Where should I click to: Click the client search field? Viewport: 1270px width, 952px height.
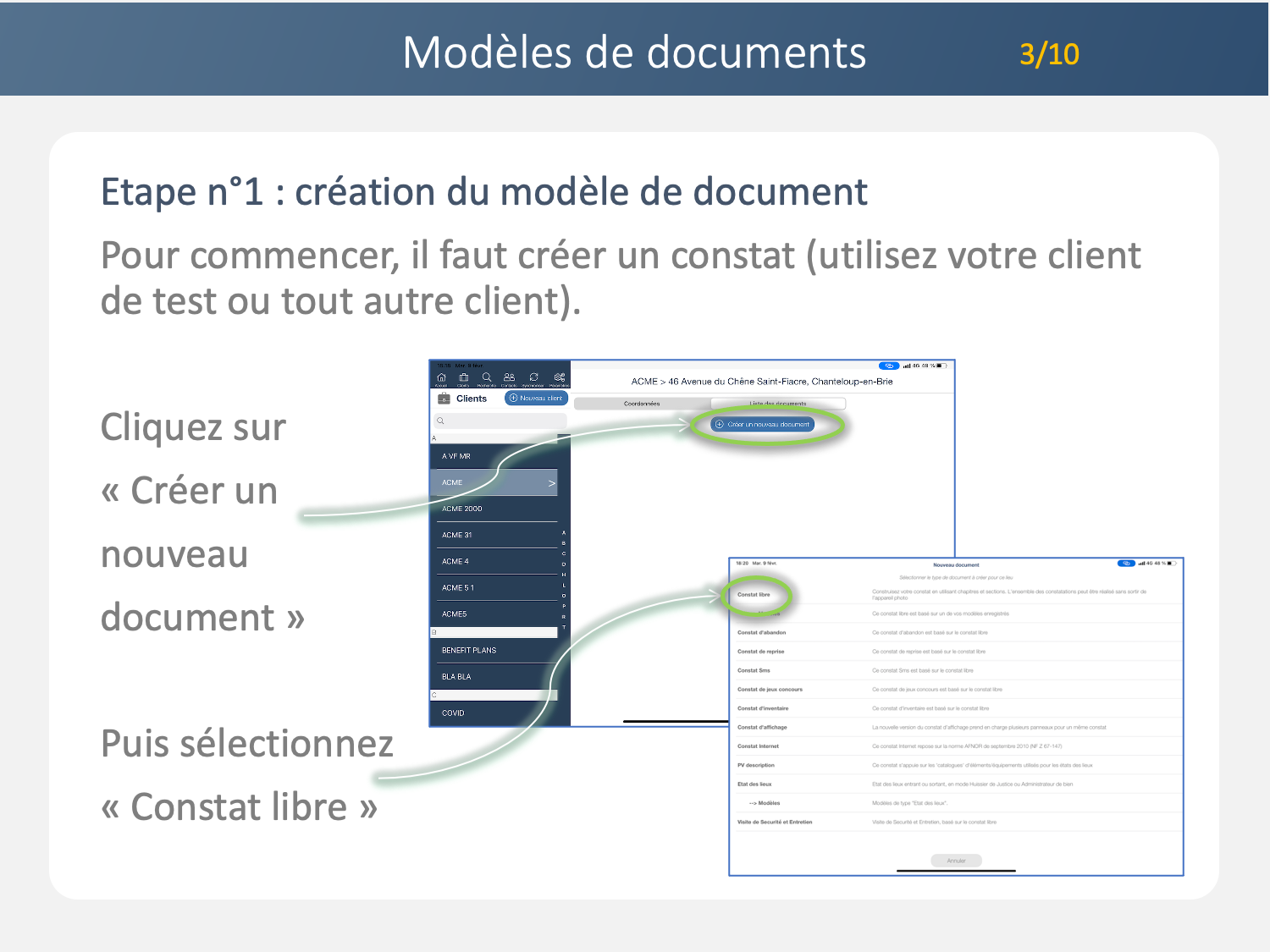(500, 421)
